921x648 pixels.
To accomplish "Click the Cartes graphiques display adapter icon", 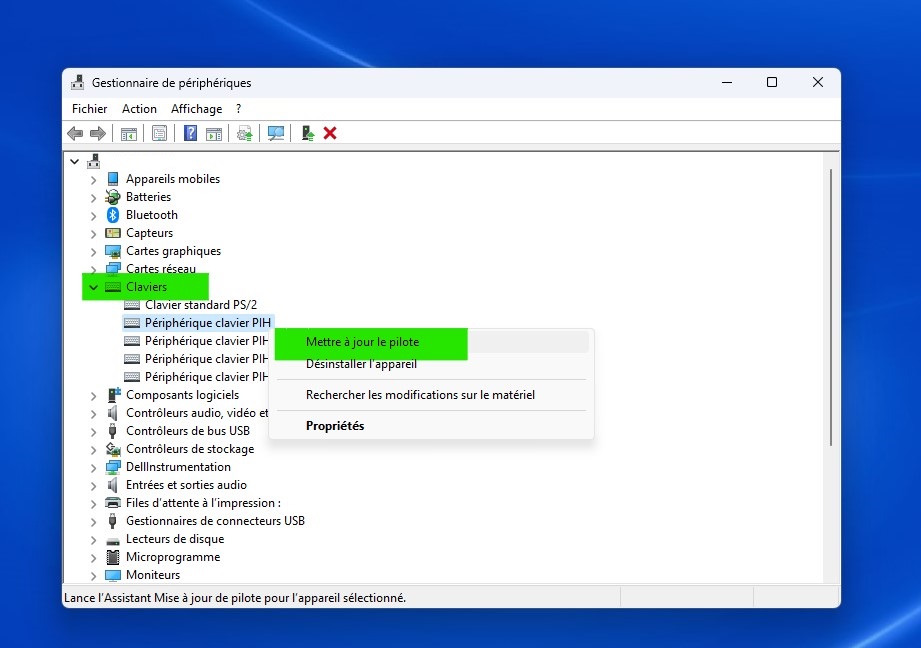I will [113, 251].
